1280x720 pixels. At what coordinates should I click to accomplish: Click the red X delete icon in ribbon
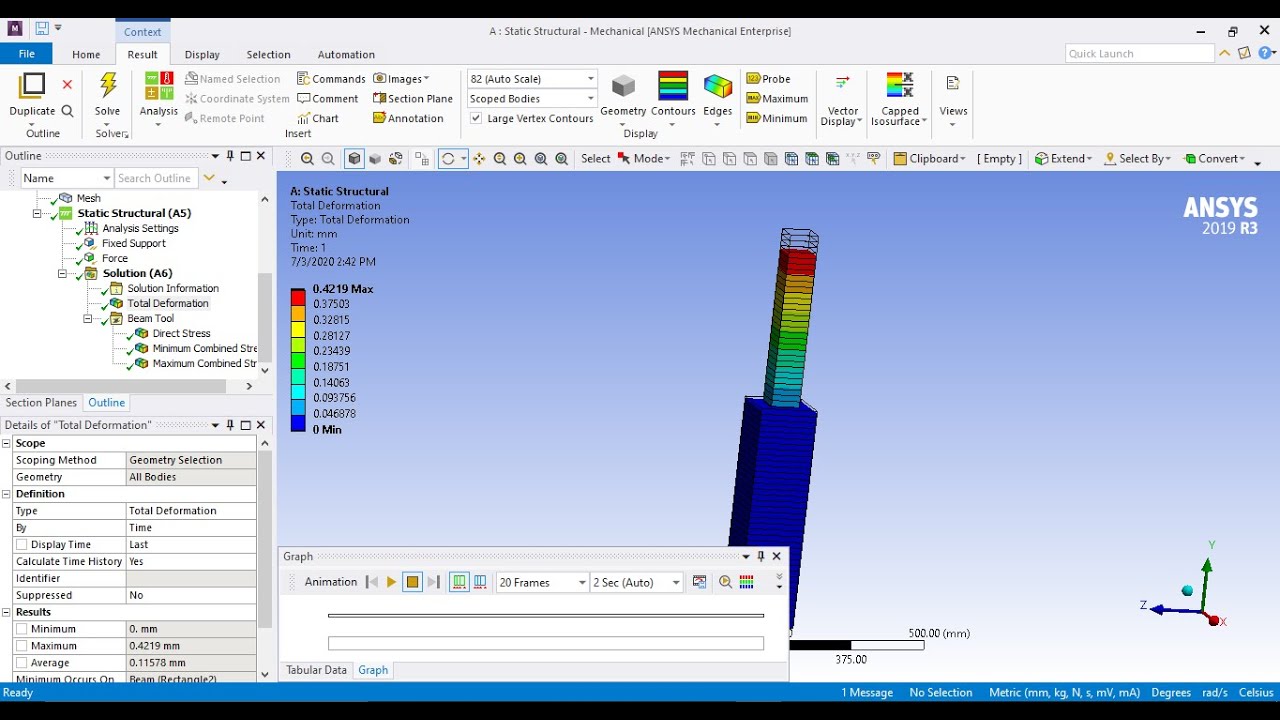coord(67,85)
